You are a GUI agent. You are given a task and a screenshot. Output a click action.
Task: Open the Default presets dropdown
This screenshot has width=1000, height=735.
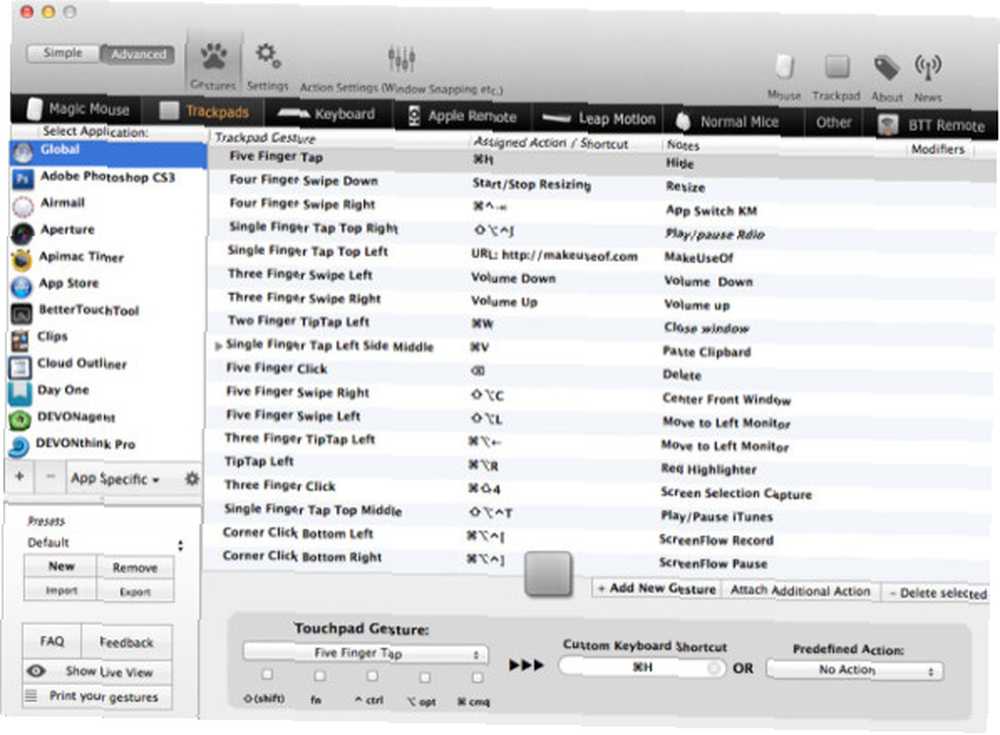point(105,543)
